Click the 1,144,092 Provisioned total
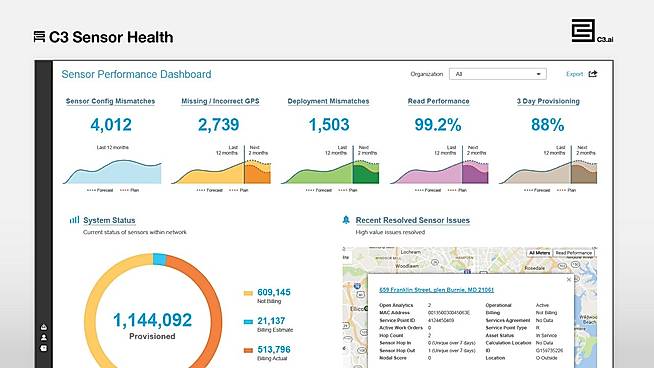654x368 pixels. click(x=152, y=320)
